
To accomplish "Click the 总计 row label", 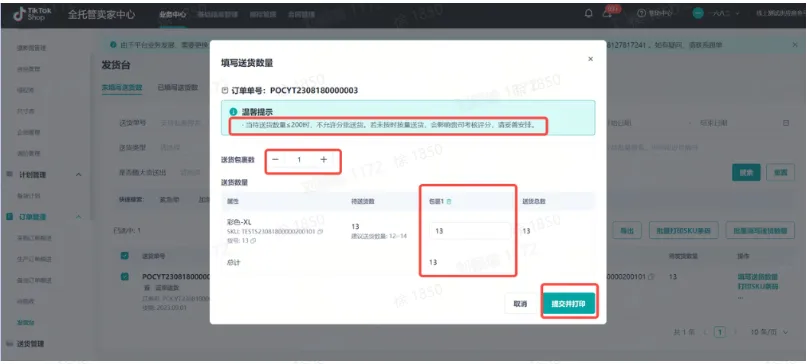I will point(234,263).
